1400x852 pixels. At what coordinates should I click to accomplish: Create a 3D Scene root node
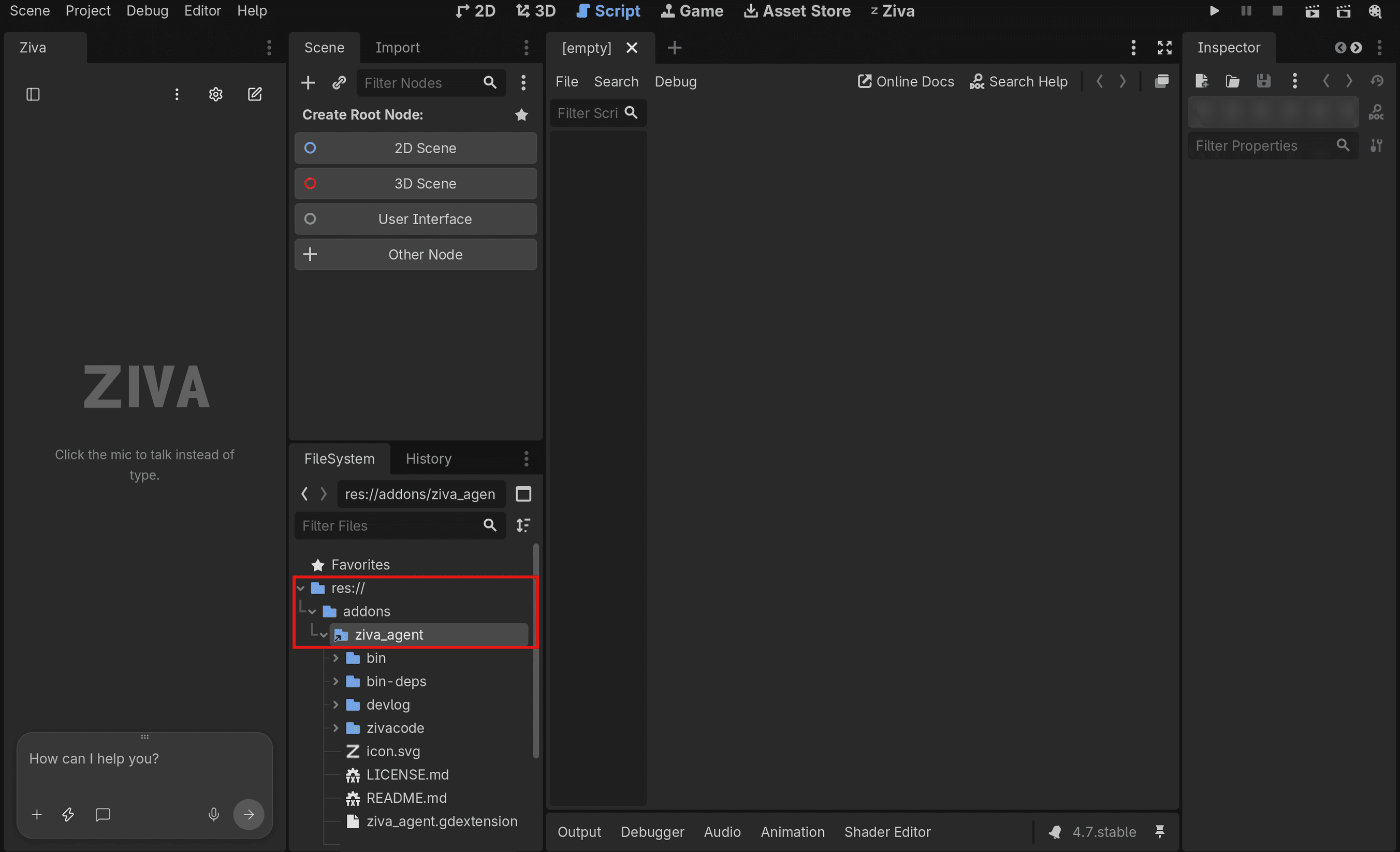pos(415,183)
